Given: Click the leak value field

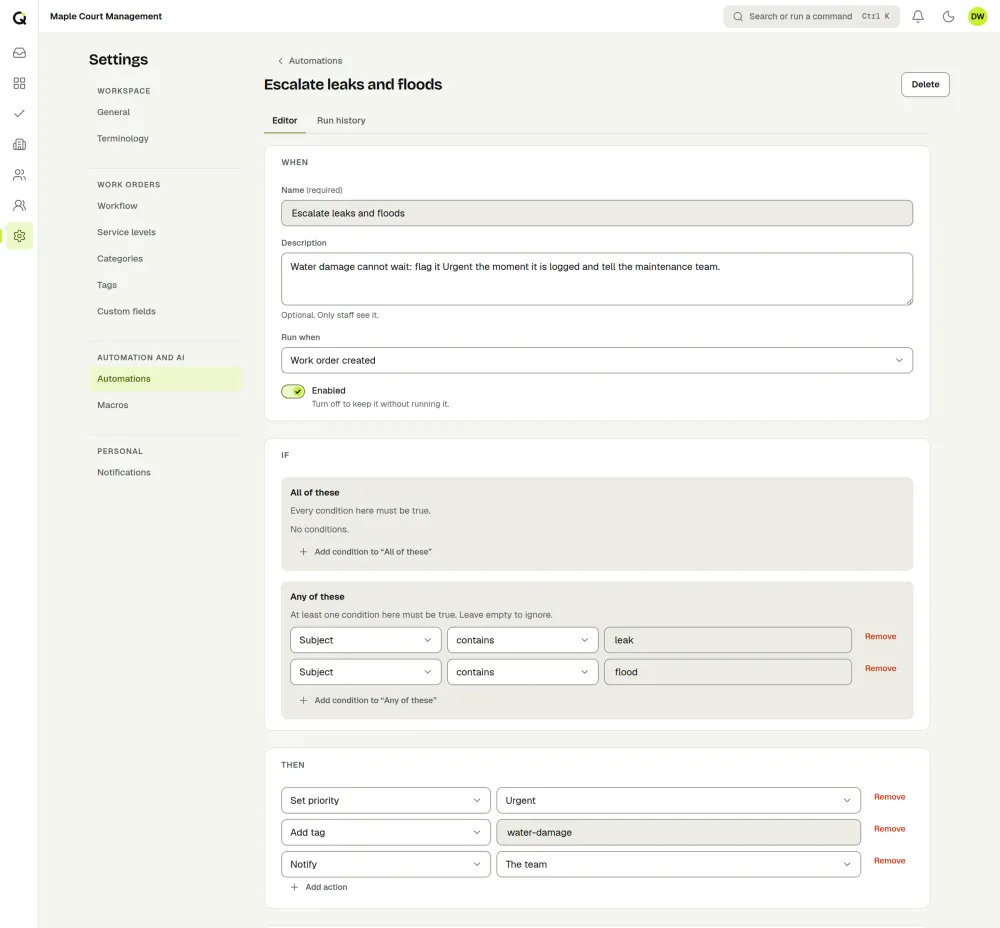Looking at the screenshot, I should (x=728, y=640).
